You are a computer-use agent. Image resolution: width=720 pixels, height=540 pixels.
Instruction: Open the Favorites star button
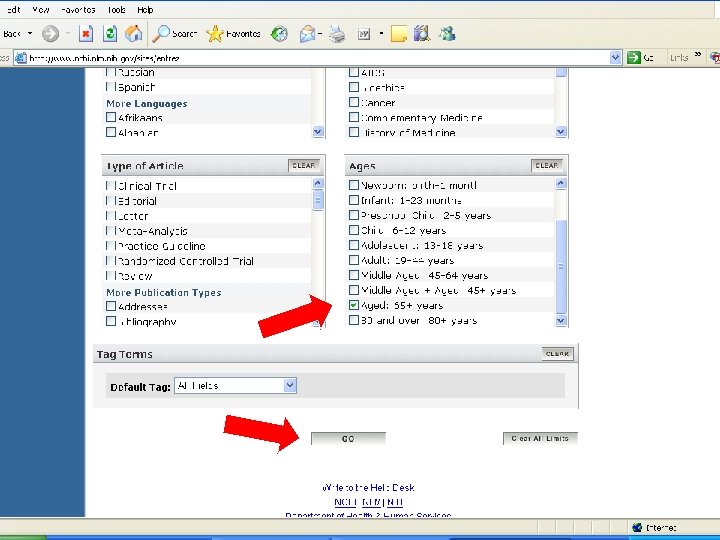(x=233, y=34)
